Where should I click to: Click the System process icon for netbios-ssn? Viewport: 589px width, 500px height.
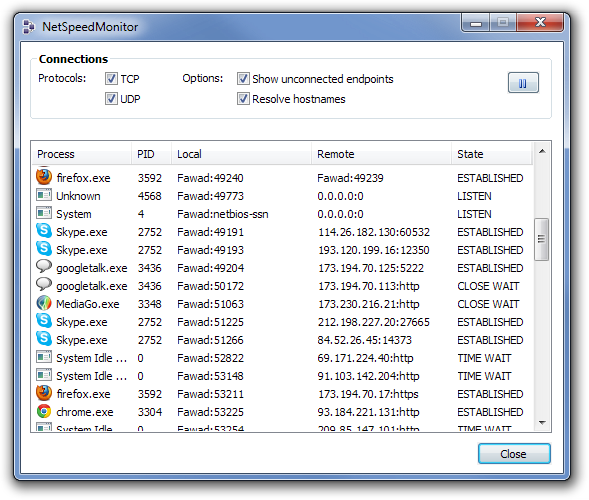(x=44, y=213)
